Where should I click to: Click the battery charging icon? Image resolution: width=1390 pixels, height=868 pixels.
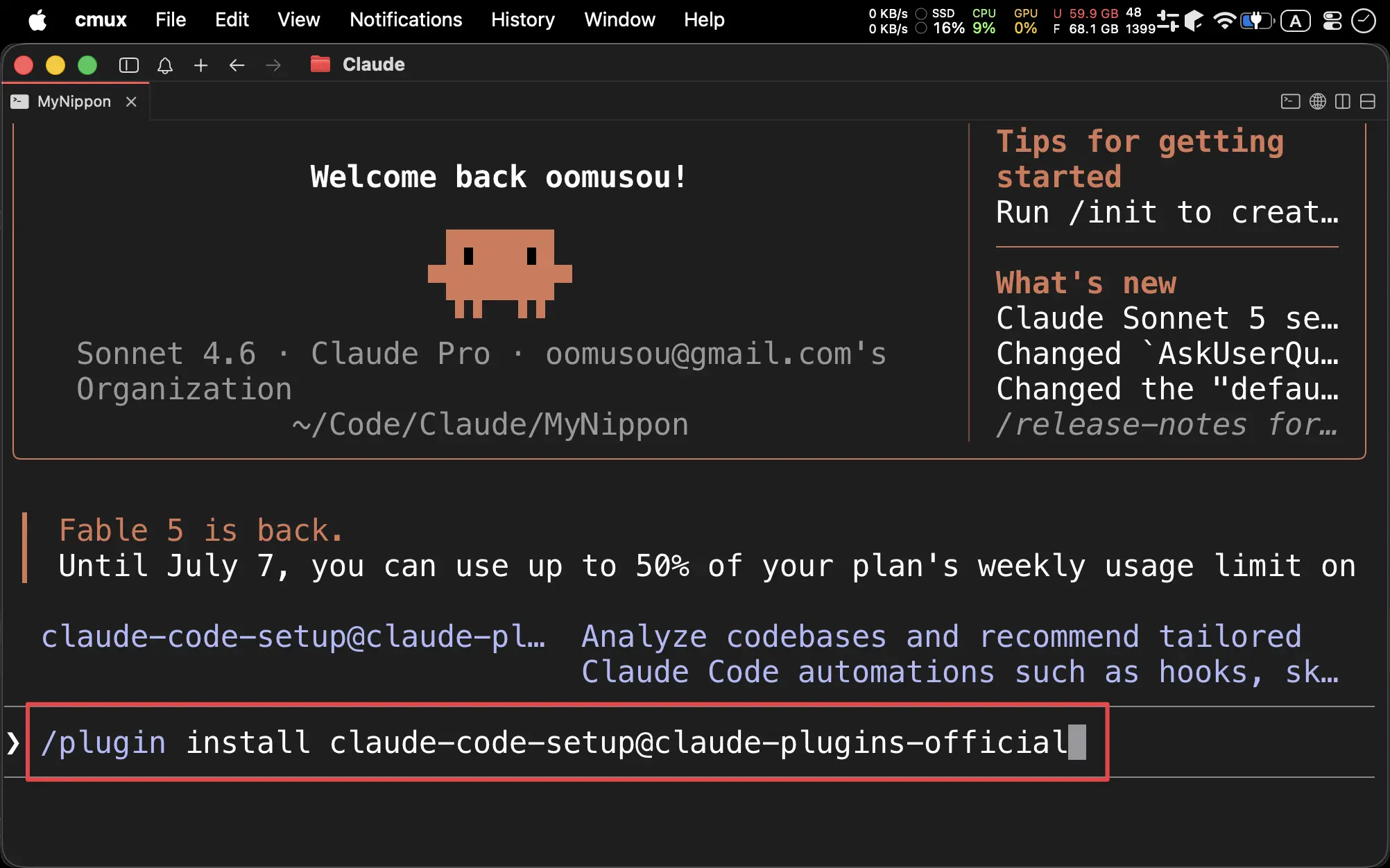point(1258,21)
